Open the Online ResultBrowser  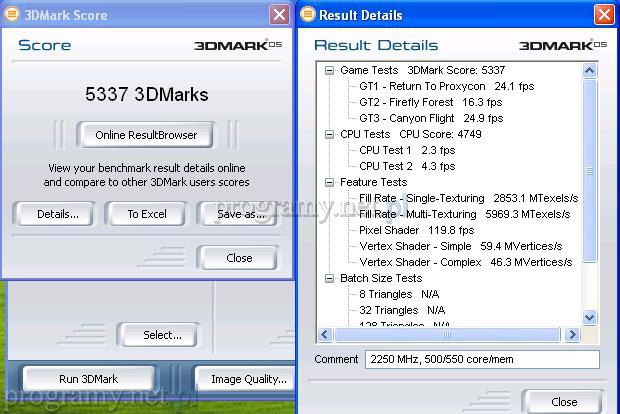pos(146,135)
